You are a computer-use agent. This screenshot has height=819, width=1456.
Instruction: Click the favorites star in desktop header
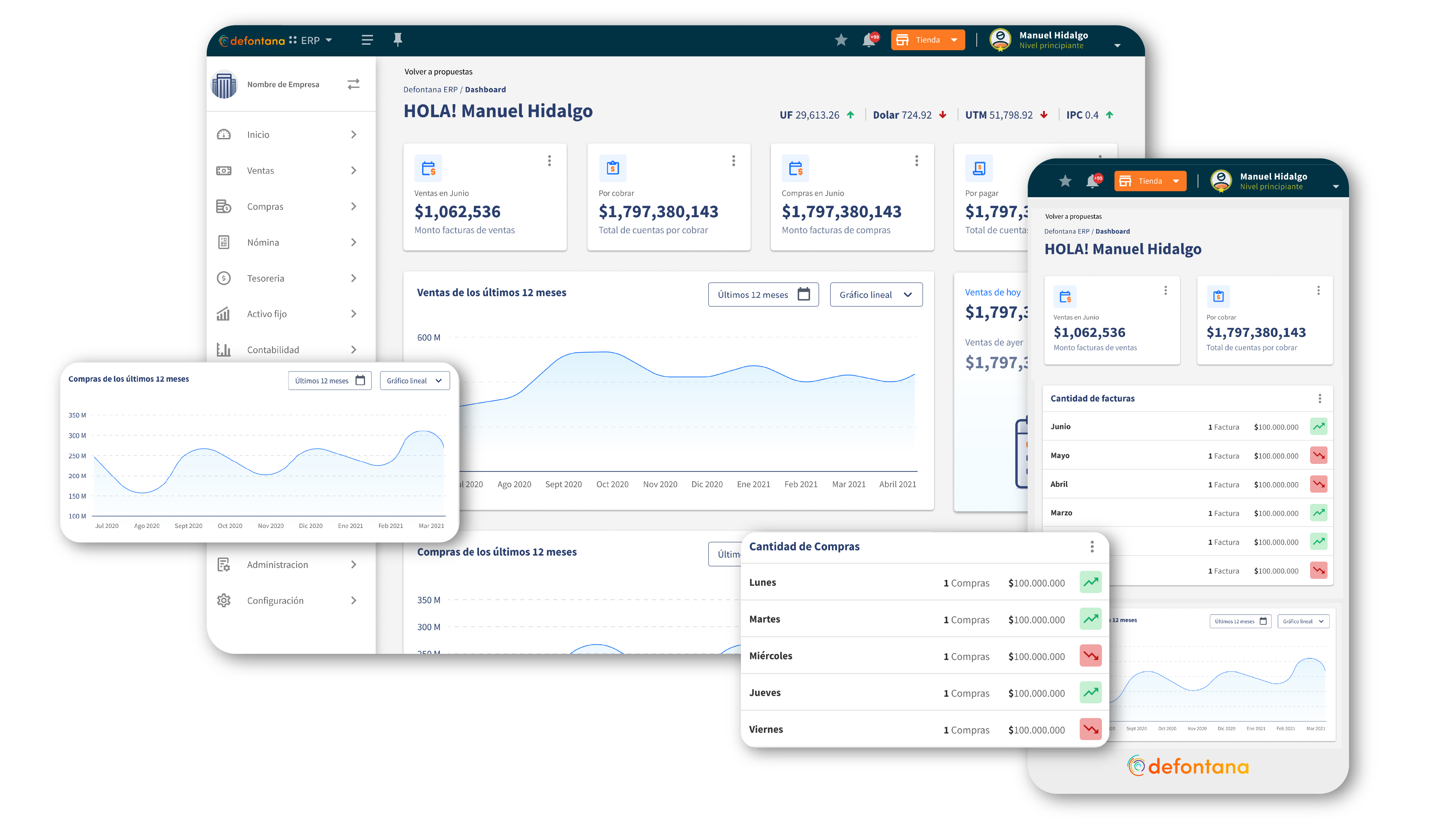841,40
